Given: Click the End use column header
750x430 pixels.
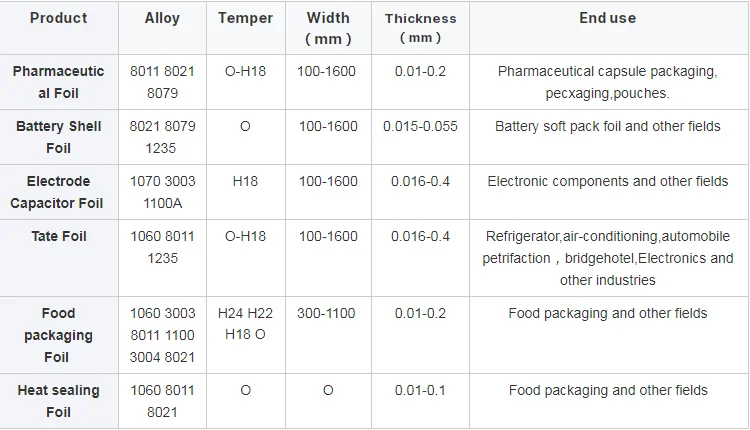Looking at the screenshot, I should click(x=607, y=18).
